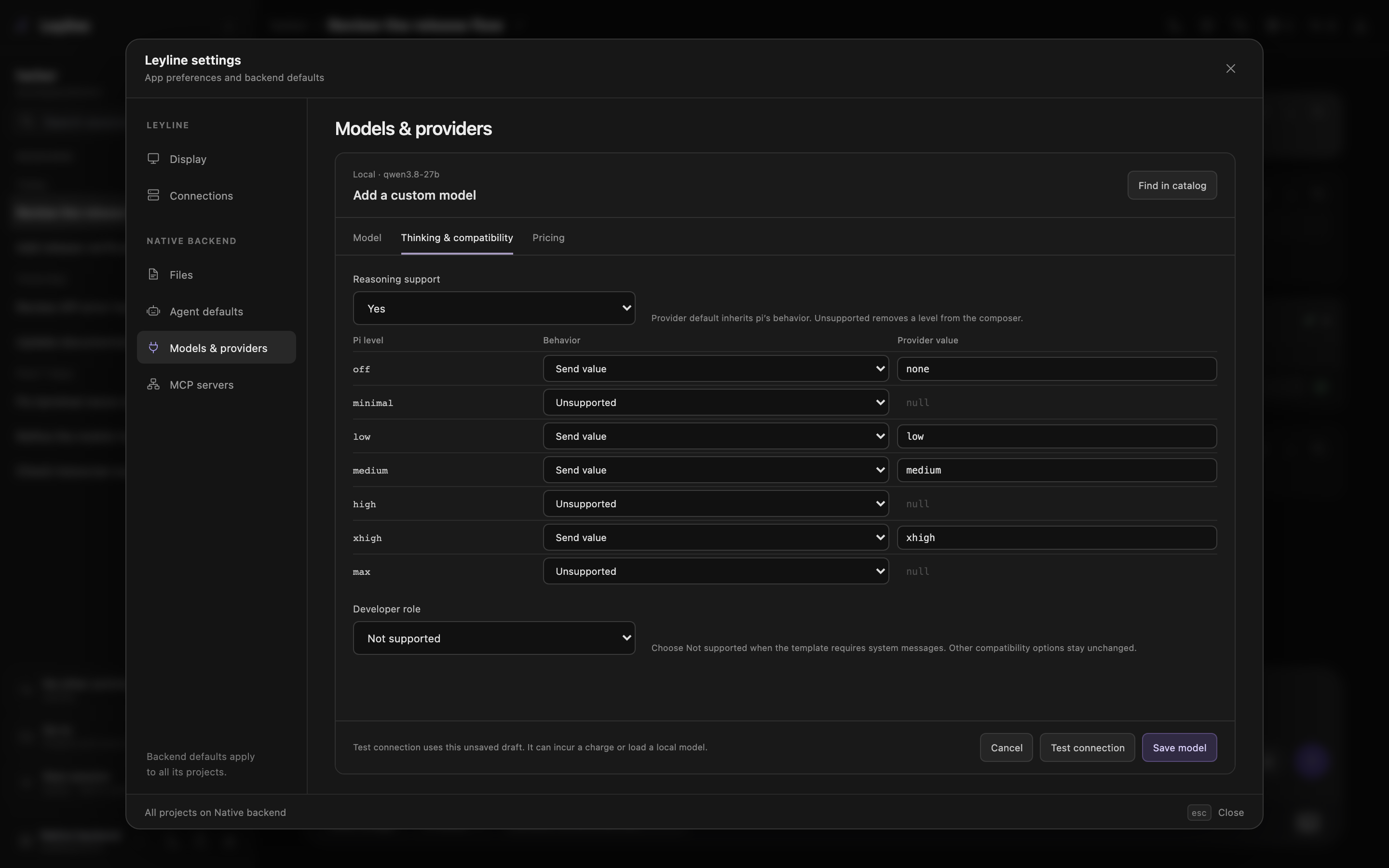Select Models & providers sidebar item
Viewport: 1389px width, 868px height.
pos(217,347)
